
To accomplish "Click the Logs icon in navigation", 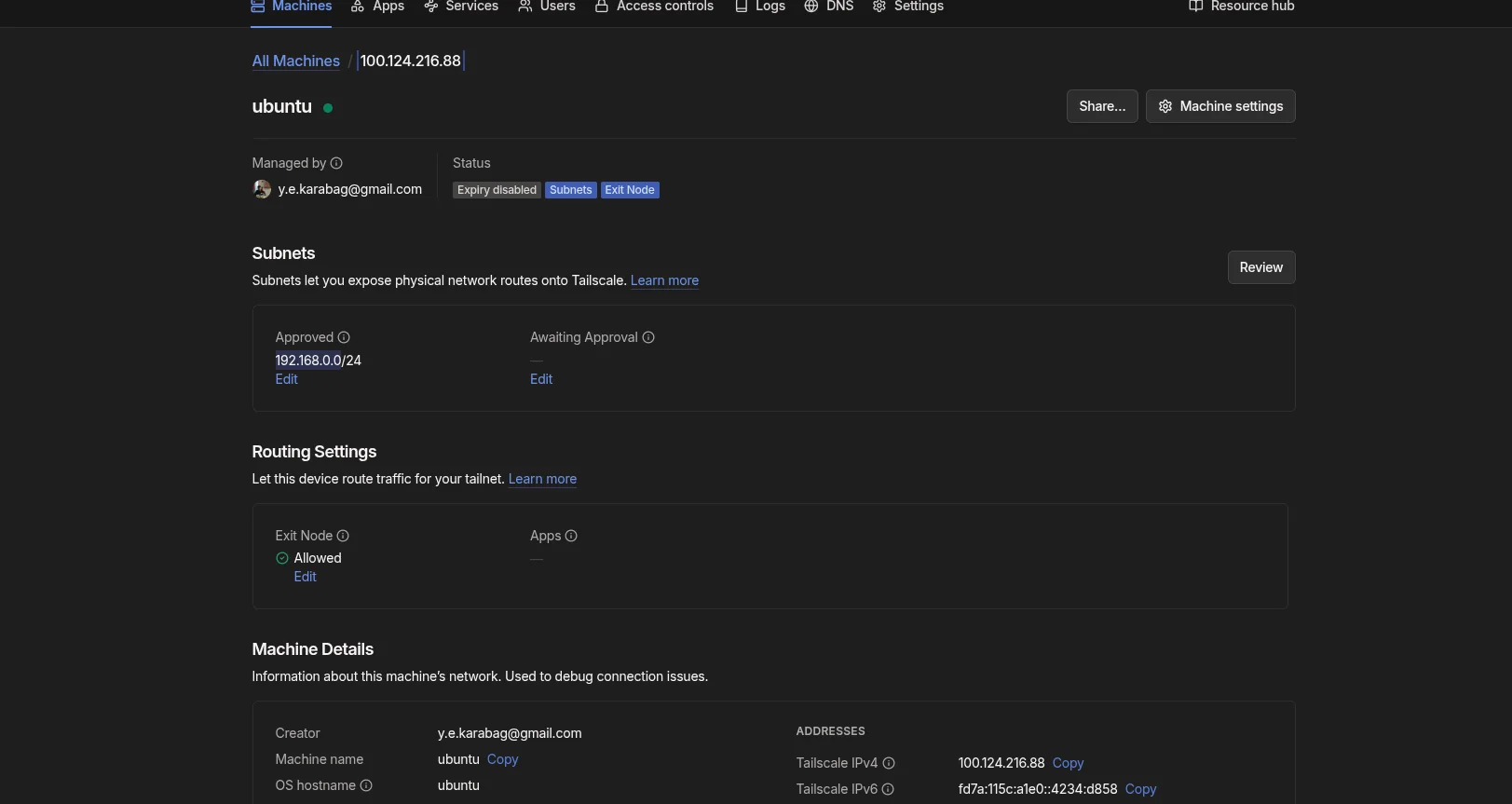I will 742,7.
